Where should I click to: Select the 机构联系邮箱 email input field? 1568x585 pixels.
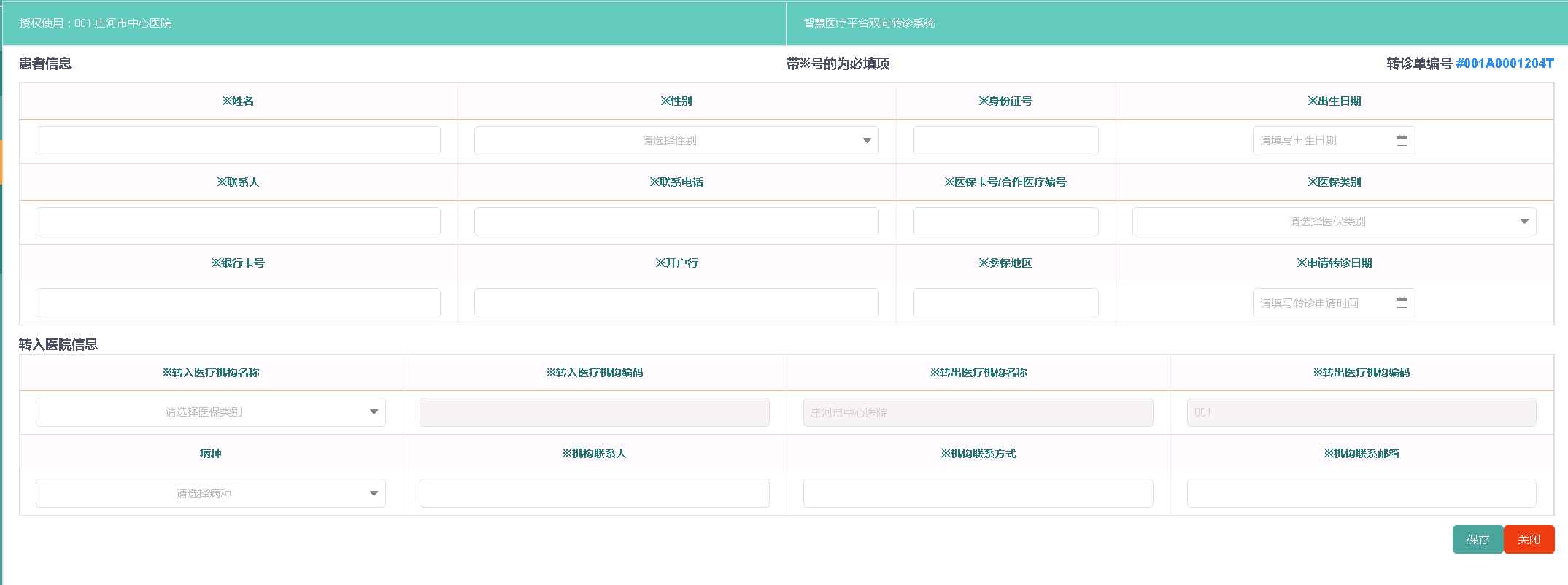(x=1361, y=493)
